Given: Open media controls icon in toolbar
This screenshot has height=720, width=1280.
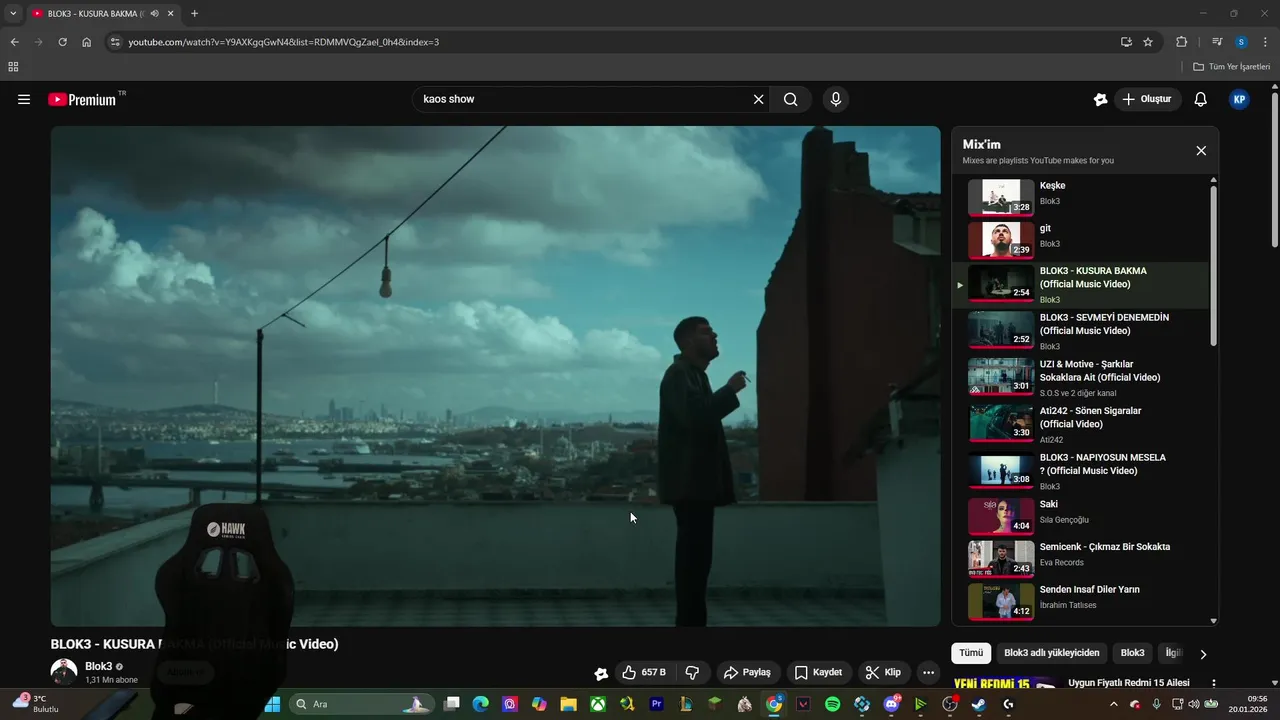Looking at the screenshot, I should (1217, 42).
